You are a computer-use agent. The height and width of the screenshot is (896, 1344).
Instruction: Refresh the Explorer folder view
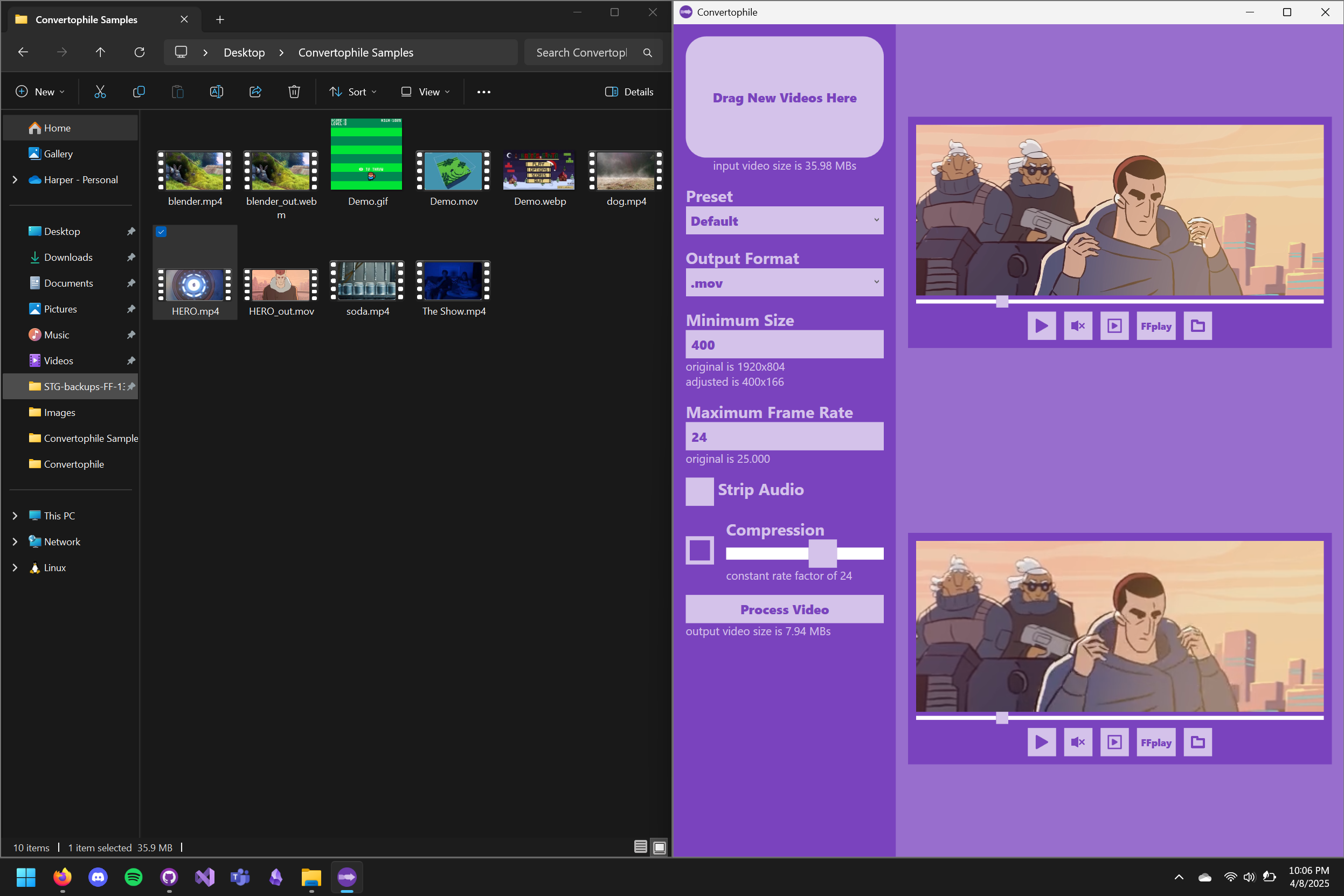[x=140, y=52]
